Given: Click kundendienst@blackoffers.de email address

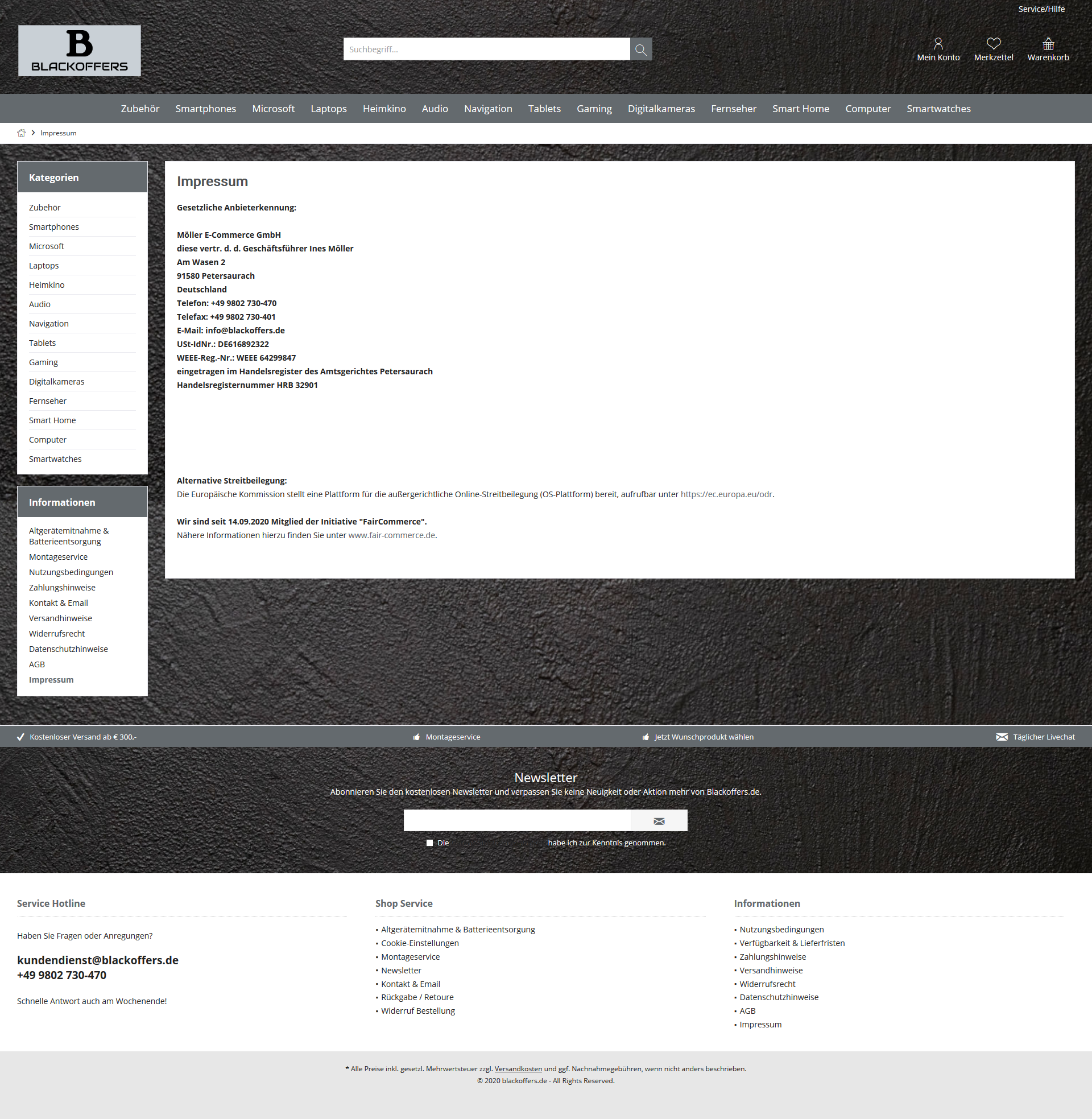Looking at the screenshot, I should (x=97, y=960).
